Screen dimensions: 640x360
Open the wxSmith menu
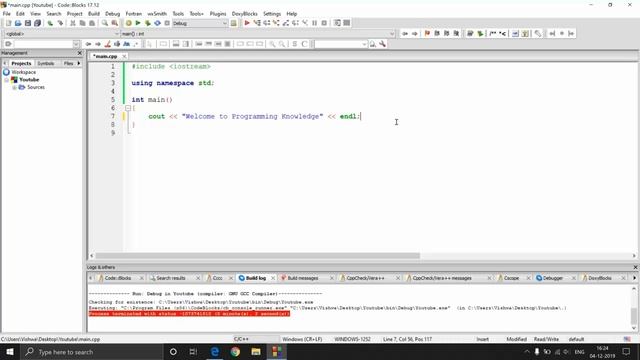coord(157,13)
